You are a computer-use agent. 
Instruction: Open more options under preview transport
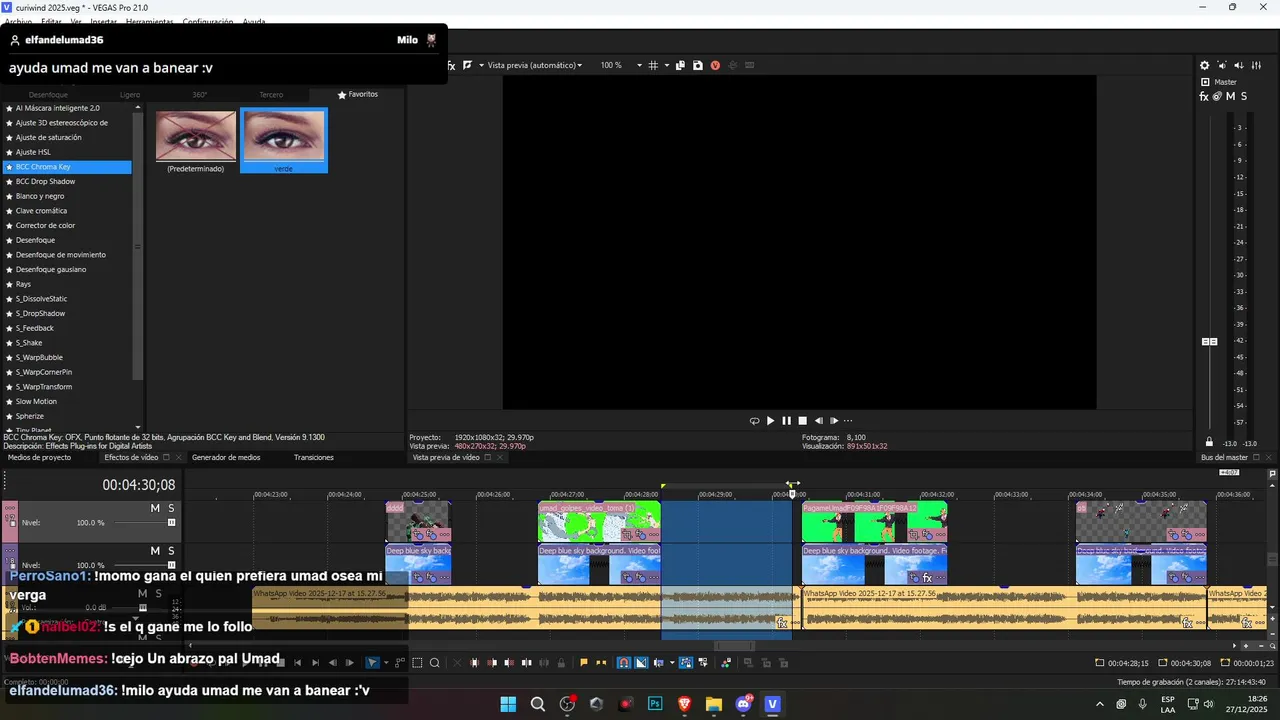tap(848, 421)
